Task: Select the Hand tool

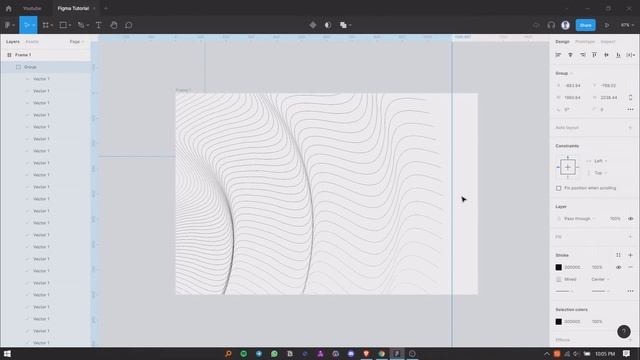Action: coord(114,25)
